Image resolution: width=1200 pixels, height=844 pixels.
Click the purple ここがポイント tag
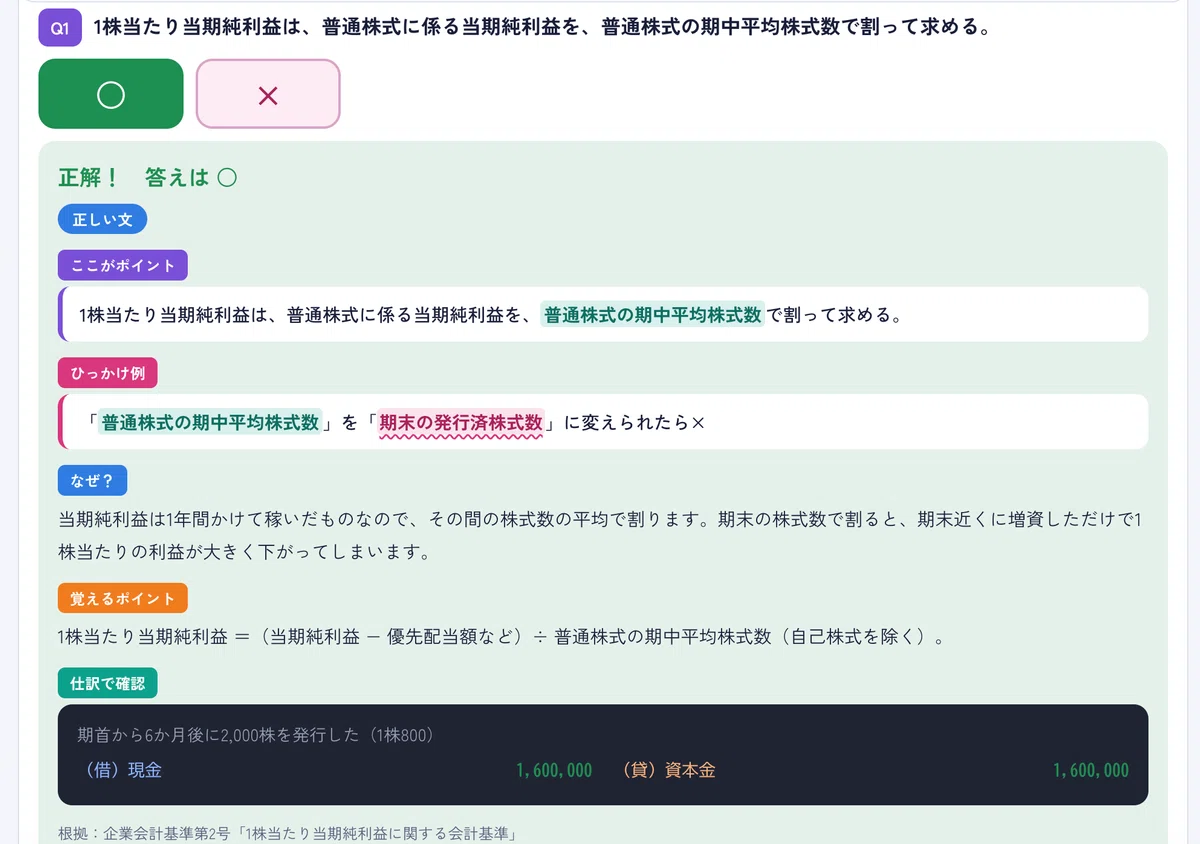[x=123, y=266]
